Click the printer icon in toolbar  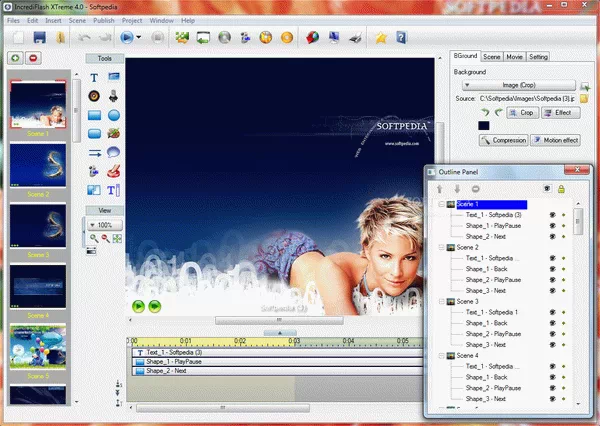pyautogui.click(x=355, y=38)
